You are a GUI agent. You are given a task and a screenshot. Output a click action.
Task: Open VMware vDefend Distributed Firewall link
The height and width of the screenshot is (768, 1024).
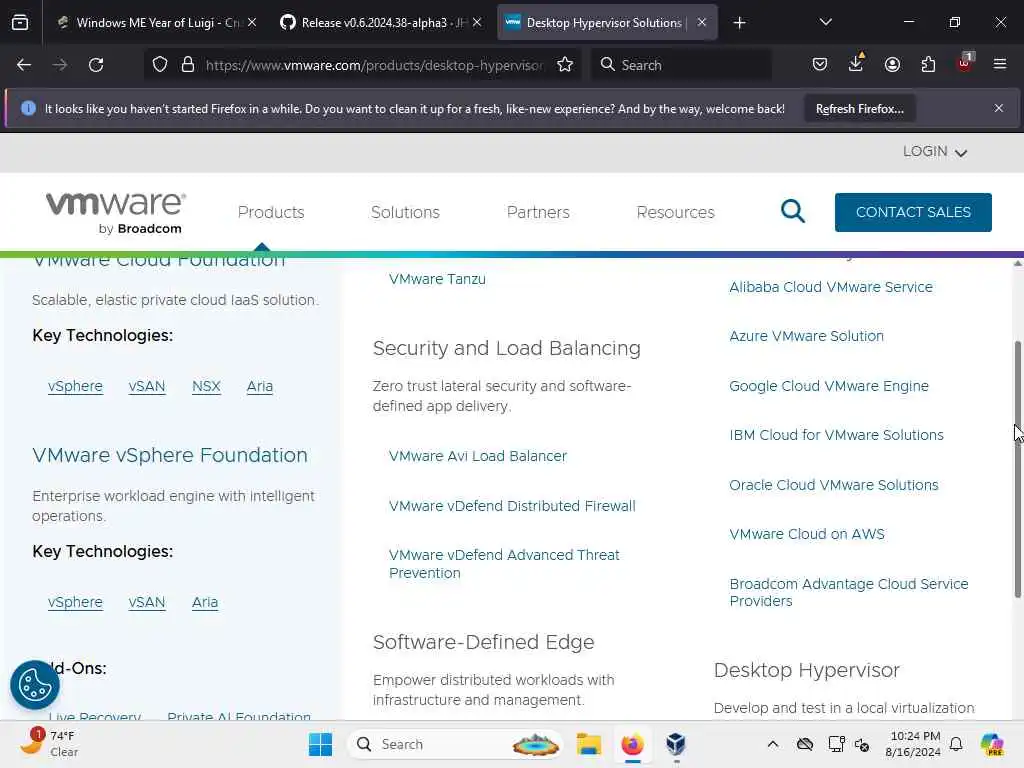click(512, 506)
